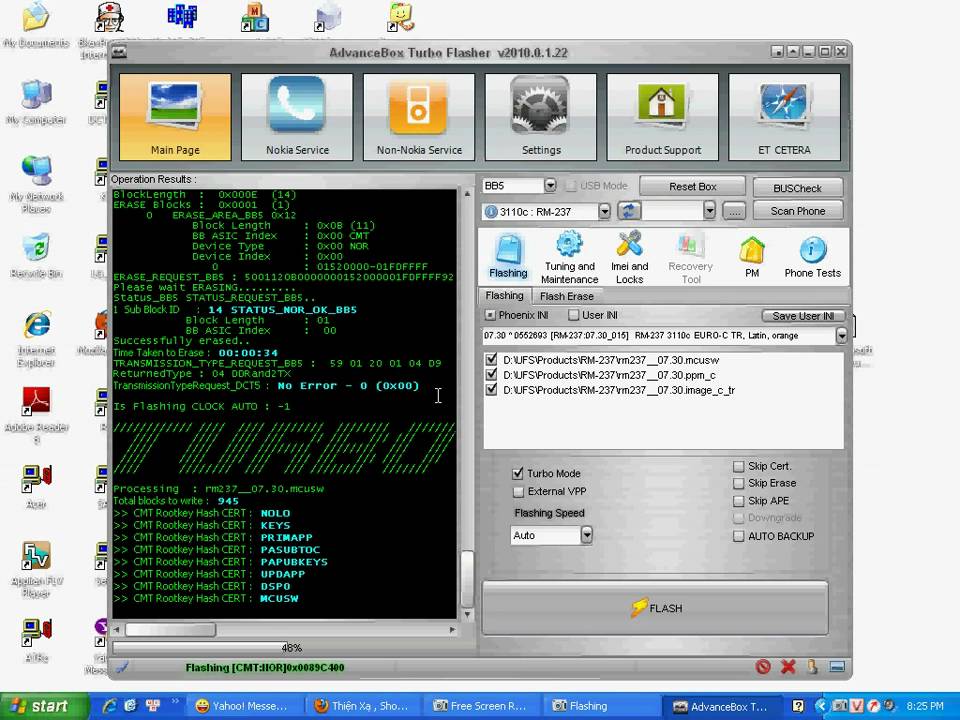Launch Internet Explorer from desktop

tap(36, 339)
